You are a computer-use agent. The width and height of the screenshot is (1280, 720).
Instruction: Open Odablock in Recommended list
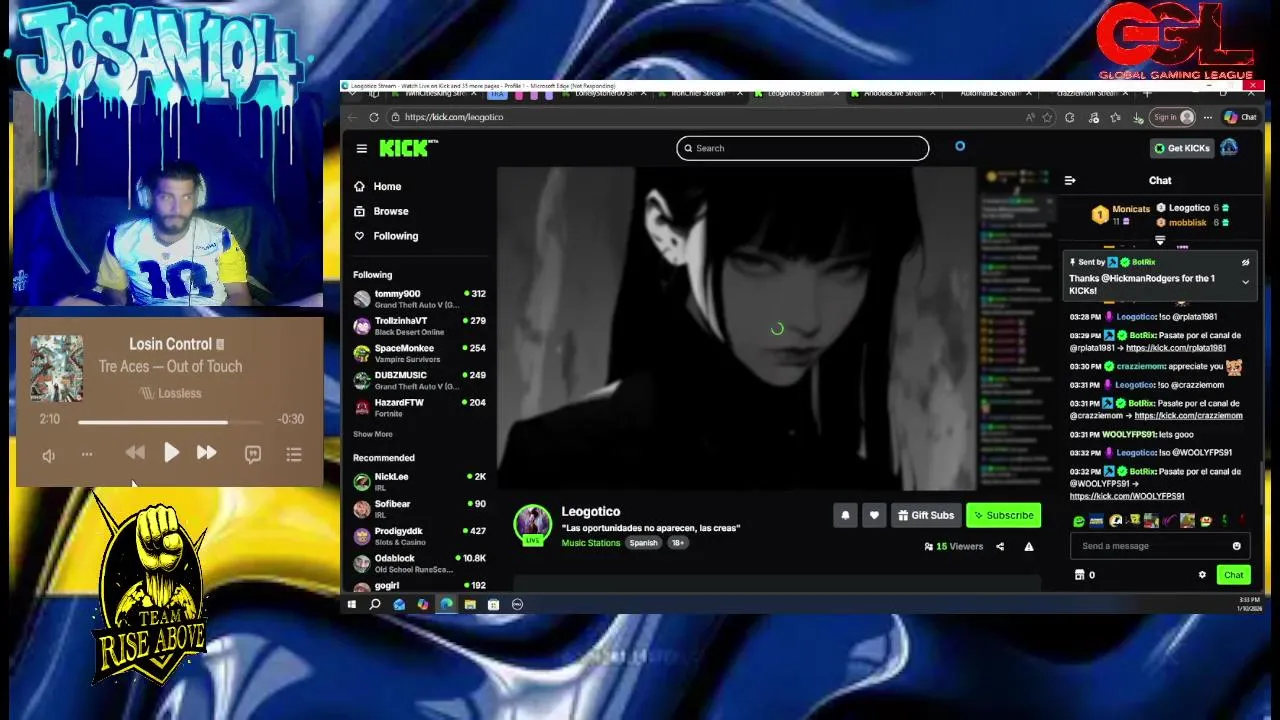tap(420, 563)
